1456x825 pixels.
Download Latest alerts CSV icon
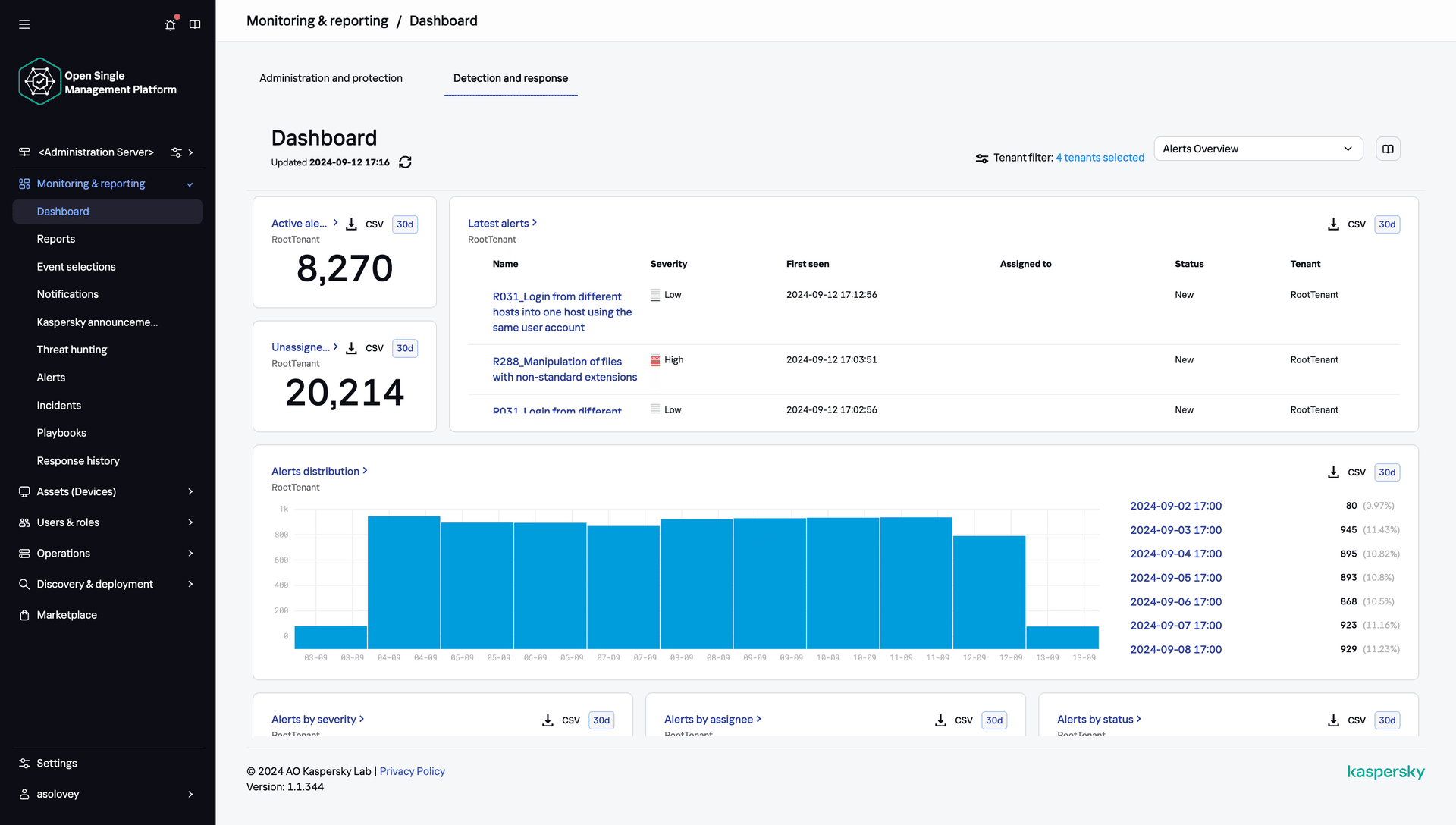point(1333,224)
